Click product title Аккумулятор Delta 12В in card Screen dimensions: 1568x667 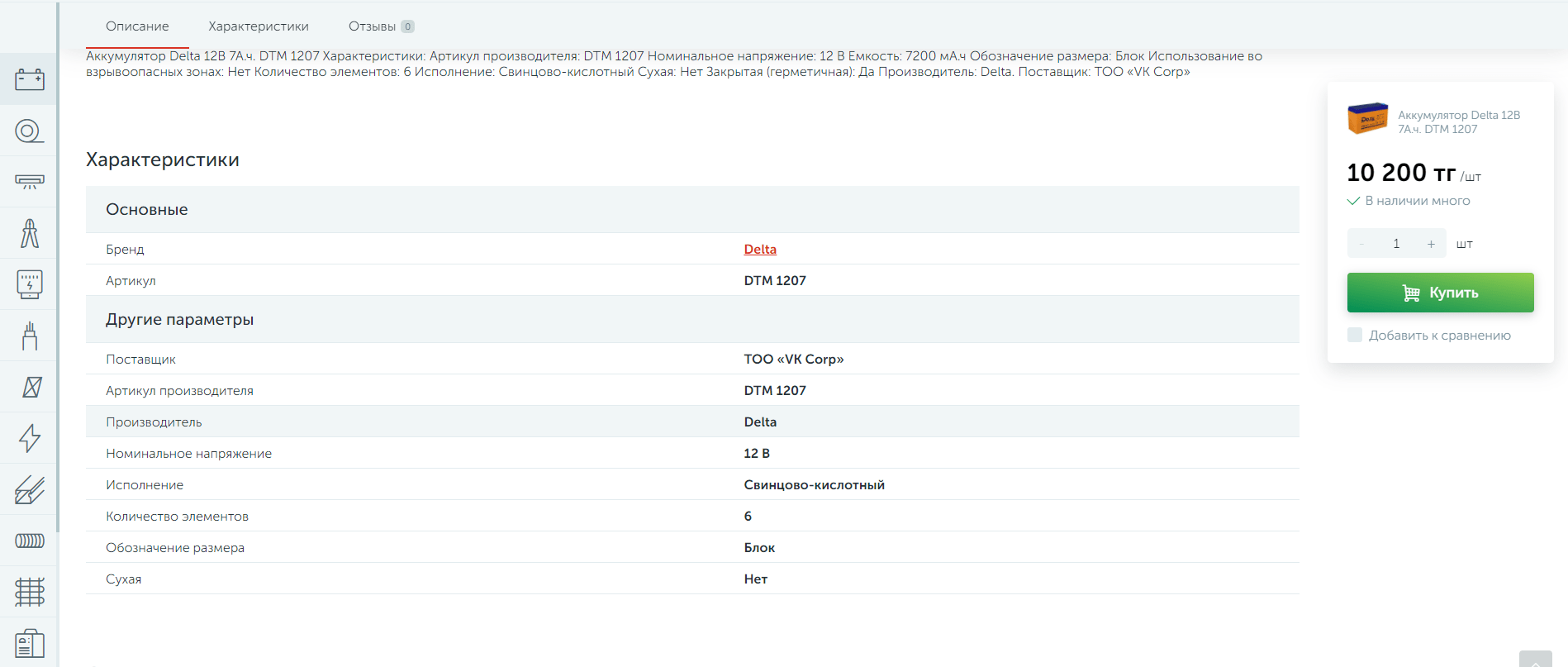pyautogui.click(x=1459, y=122)
